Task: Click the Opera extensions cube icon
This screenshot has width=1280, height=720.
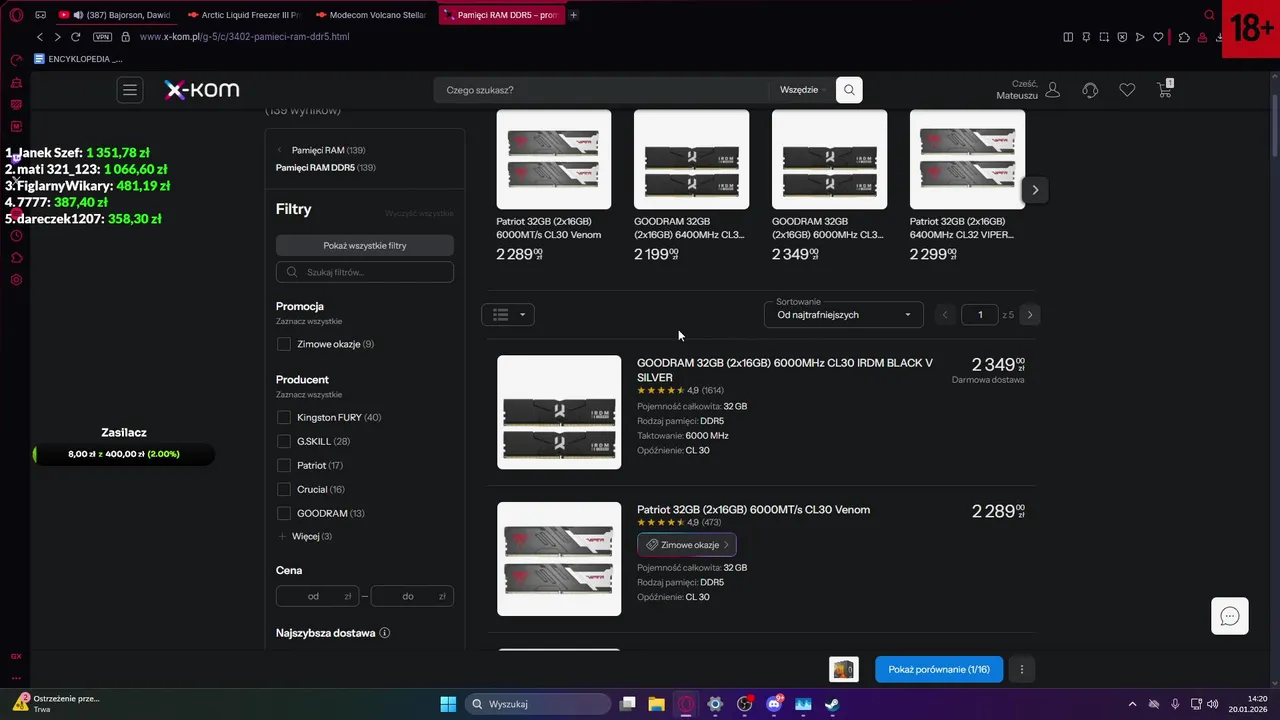Action: (x=1184, y=37)
